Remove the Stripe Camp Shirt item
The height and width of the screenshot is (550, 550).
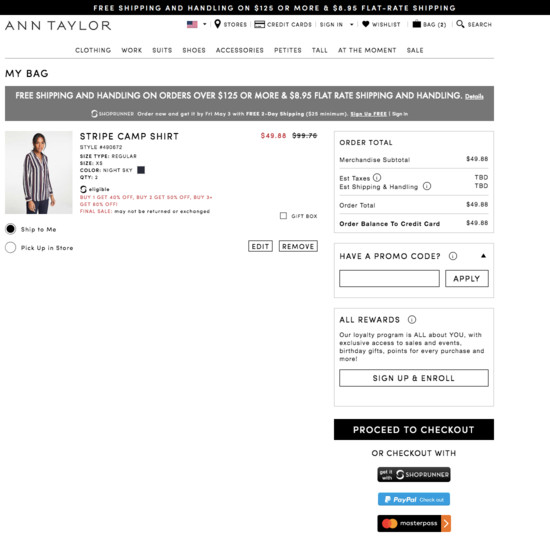click(298, 246)
